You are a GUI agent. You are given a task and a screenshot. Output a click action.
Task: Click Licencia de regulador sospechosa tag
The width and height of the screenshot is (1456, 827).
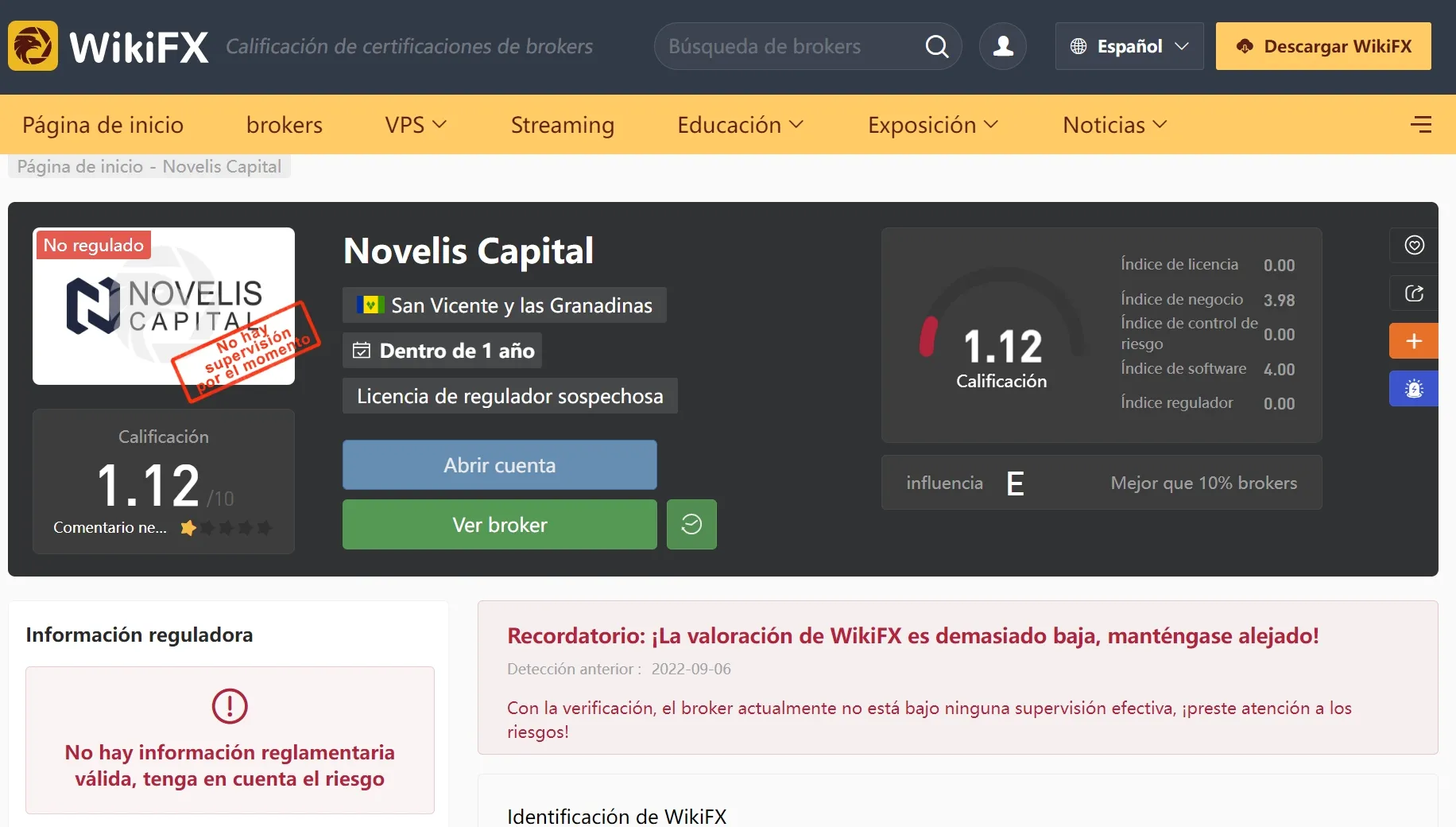click(510, 396)
